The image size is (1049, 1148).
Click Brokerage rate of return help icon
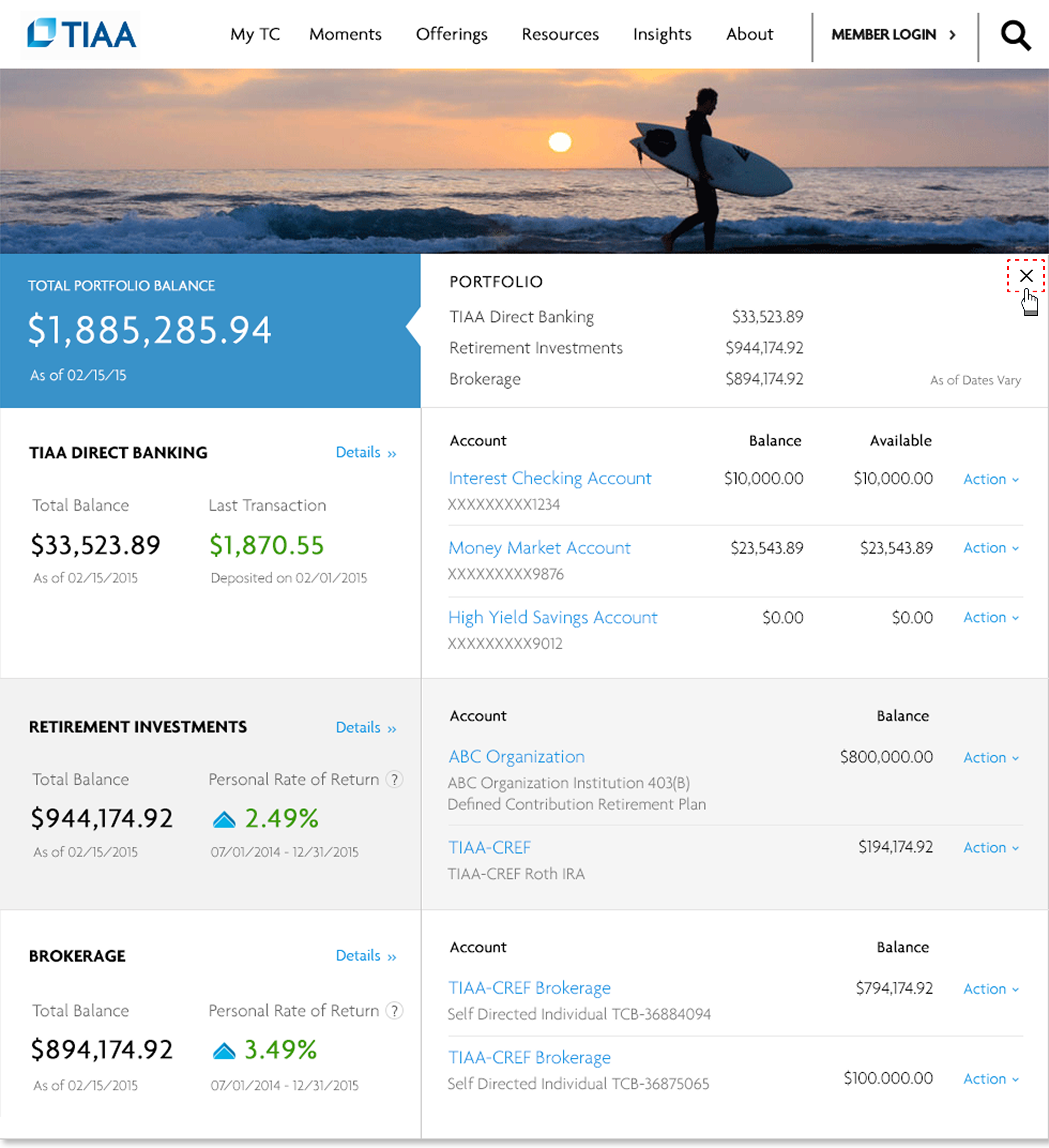(394, 1010)
